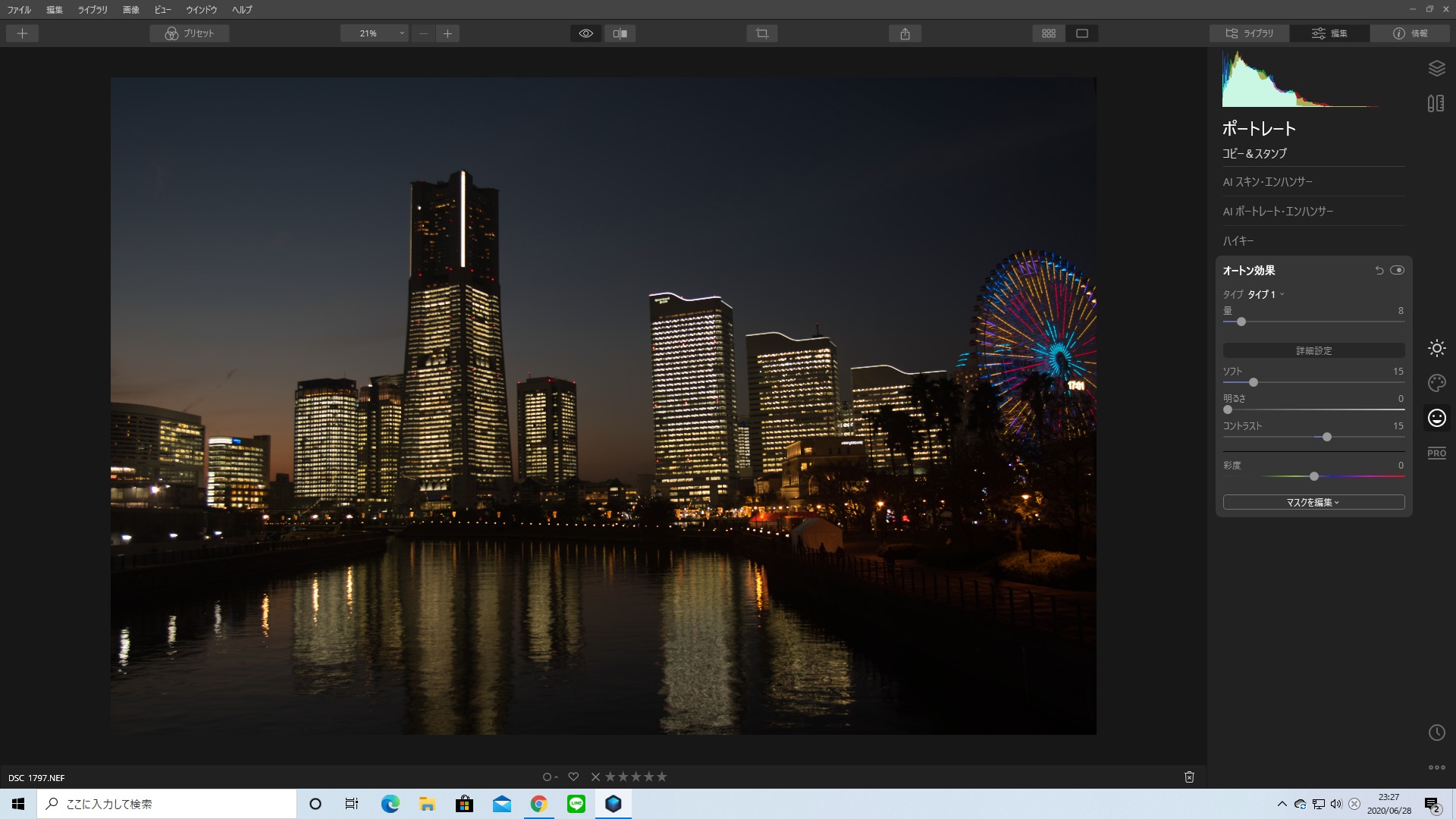Toggle before/after compare view
Image resolution: width=1456 pixels, height=819 pixels.
tap(620, 33)
